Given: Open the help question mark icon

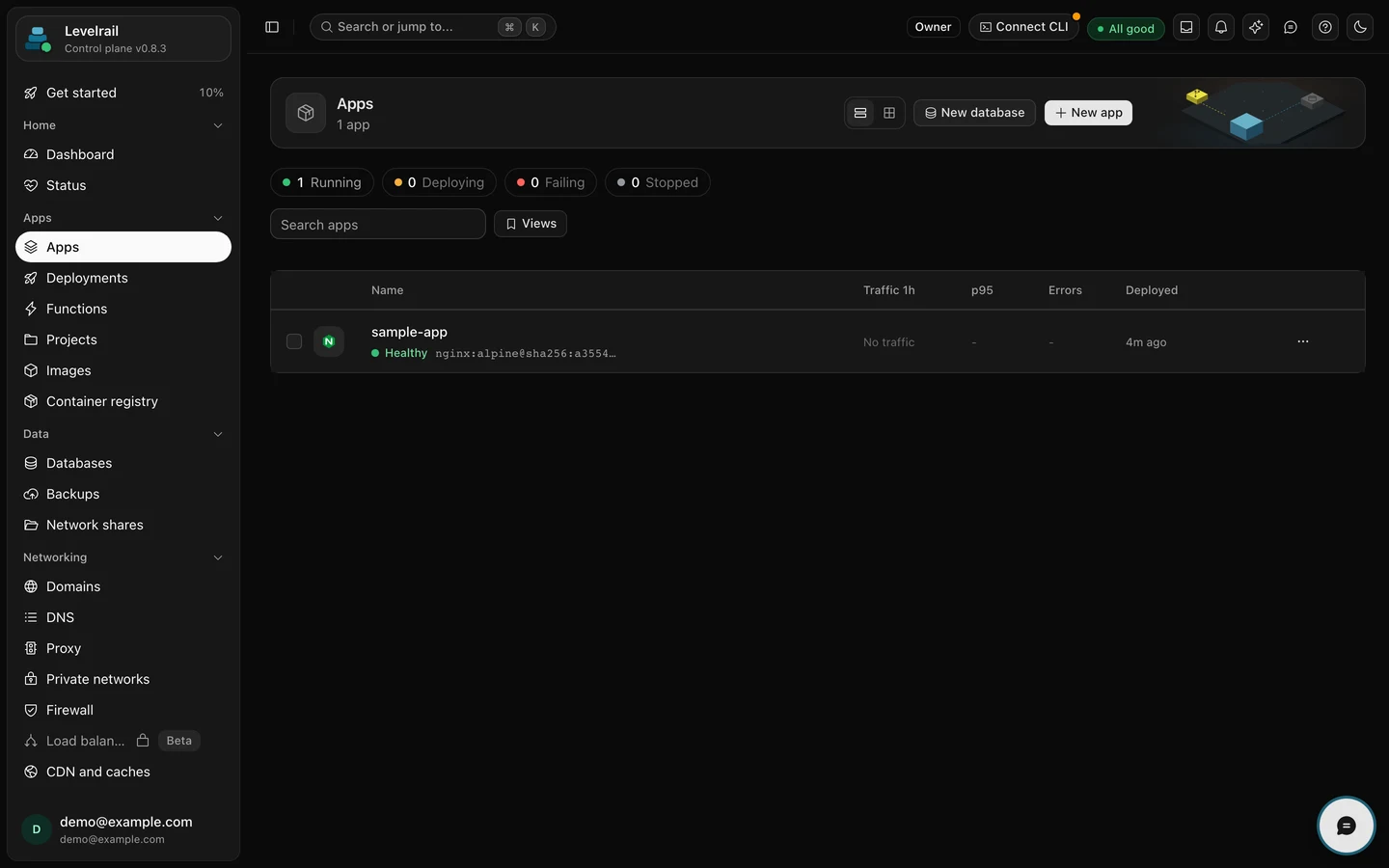Looking at the screenshot, I should [1325, 27].
